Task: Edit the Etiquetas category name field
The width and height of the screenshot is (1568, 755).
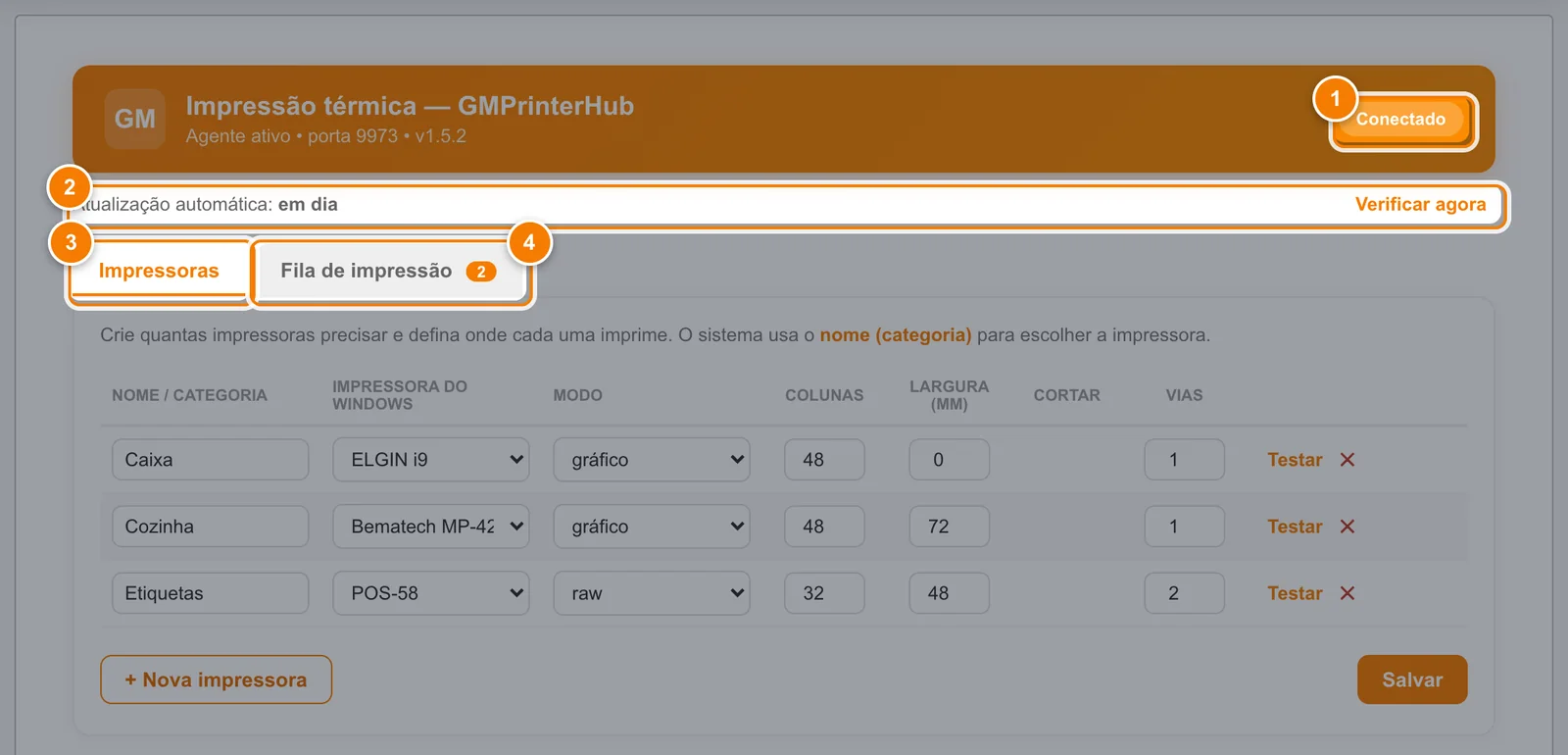Action: pos(210,593)
